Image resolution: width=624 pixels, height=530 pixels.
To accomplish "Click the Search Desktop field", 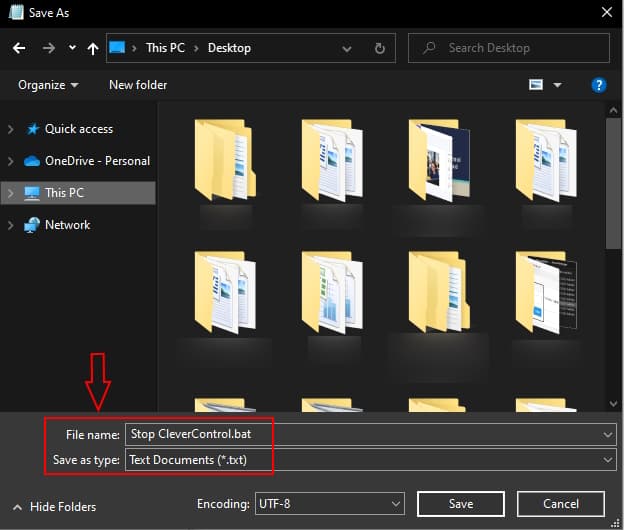I will [509, 48].
